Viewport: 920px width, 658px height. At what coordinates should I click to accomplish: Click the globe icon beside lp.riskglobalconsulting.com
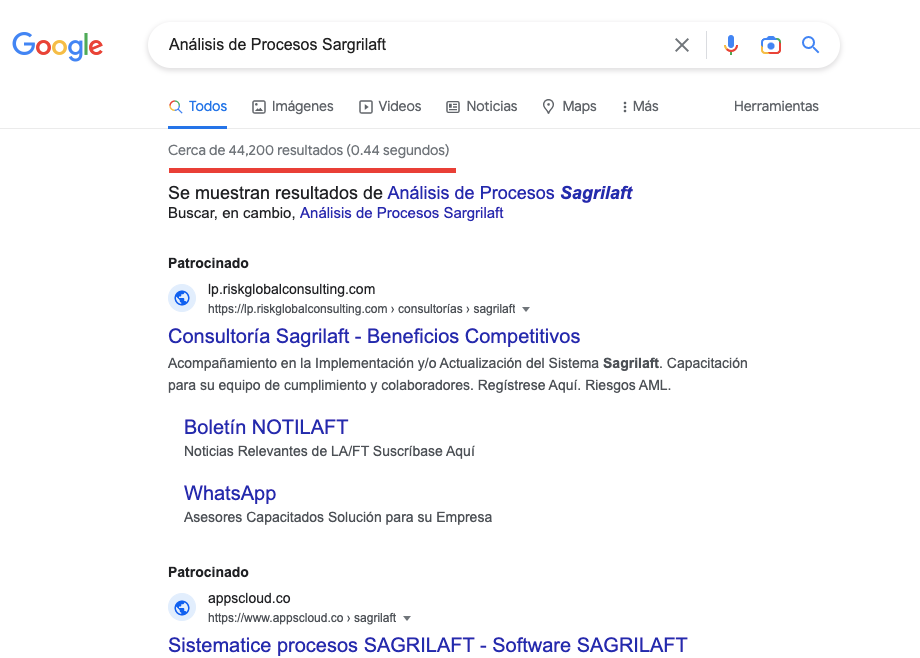182,298
